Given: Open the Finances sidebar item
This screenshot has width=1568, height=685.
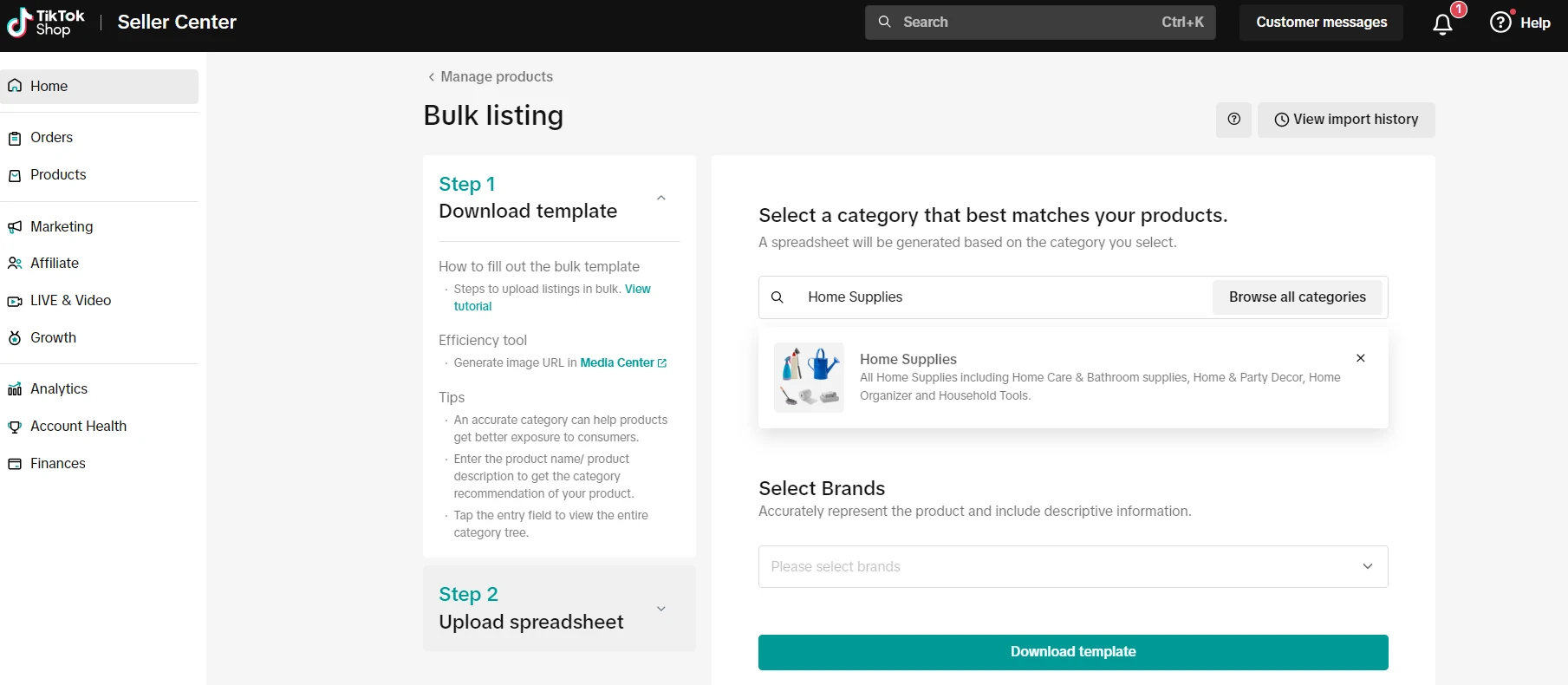Looking at the screenshot, I should tap(57, 464).
